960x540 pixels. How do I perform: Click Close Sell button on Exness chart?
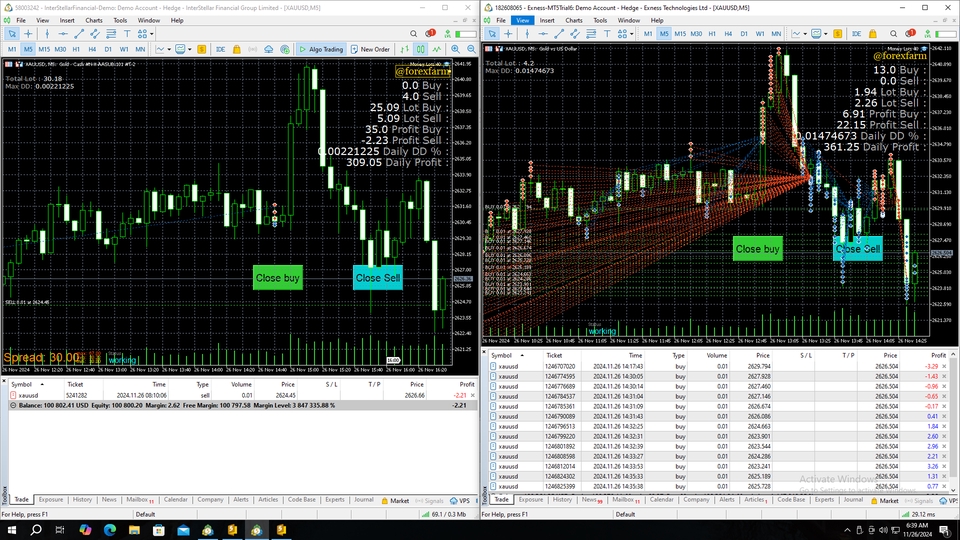[858, 249]
